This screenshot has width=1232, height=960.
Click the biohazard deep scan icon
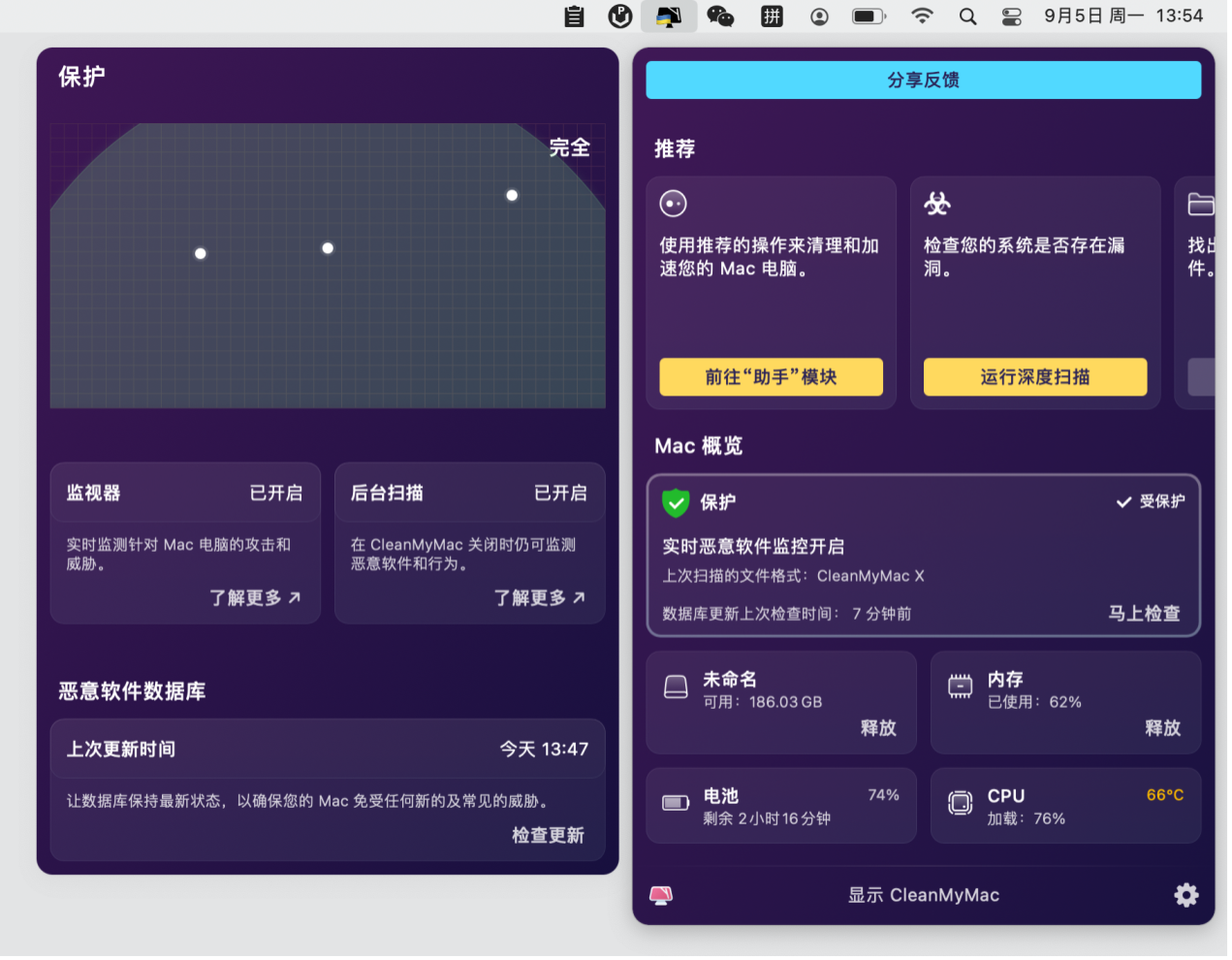(937, 204)
